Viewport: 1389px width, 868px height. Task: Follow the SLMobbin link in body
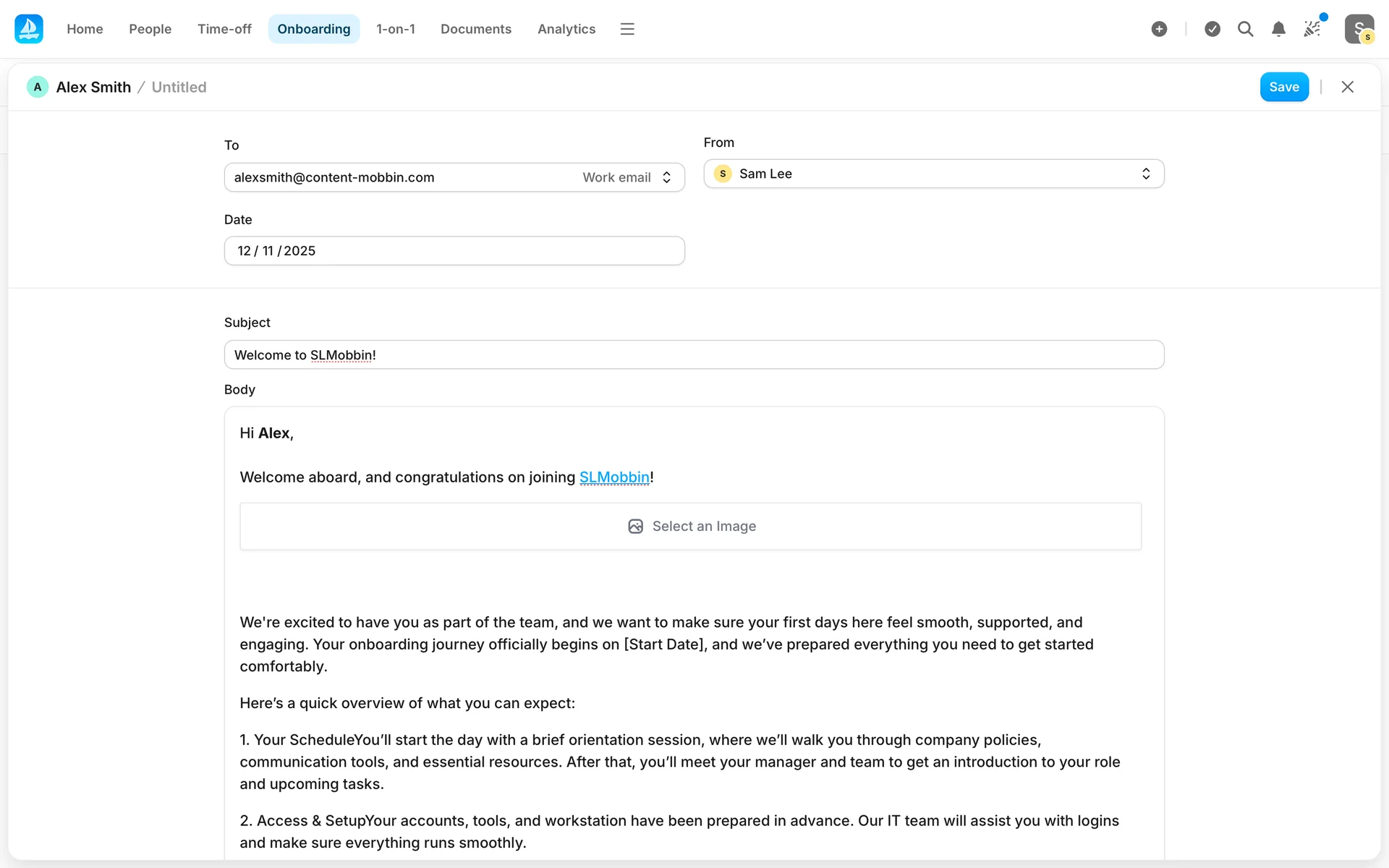point(614,477)
